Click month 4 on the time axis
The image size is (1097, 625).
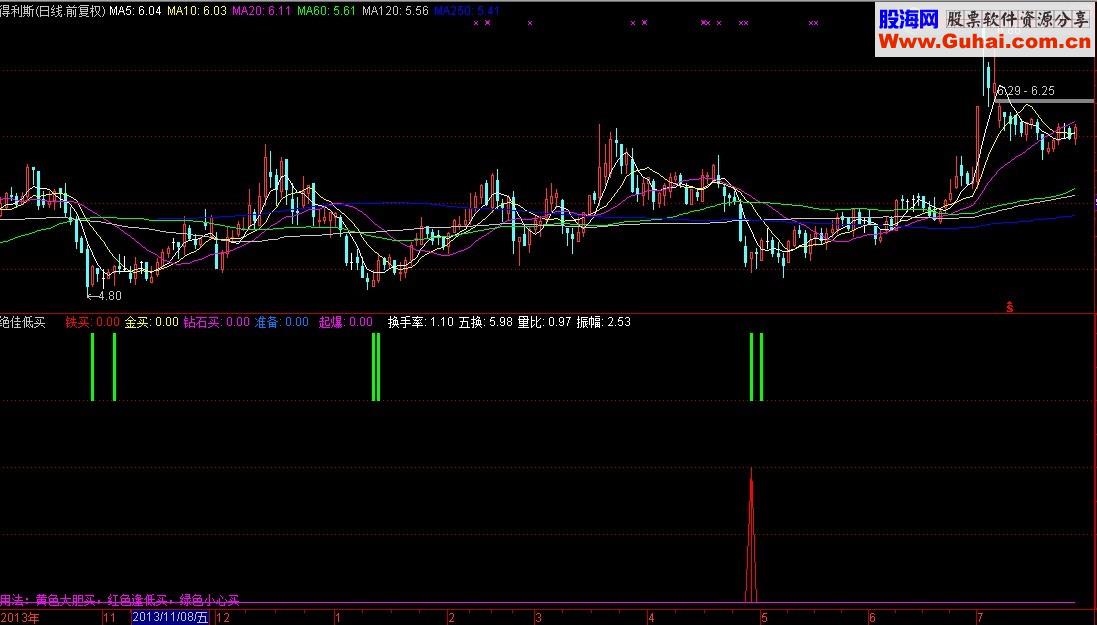point(651,618)
